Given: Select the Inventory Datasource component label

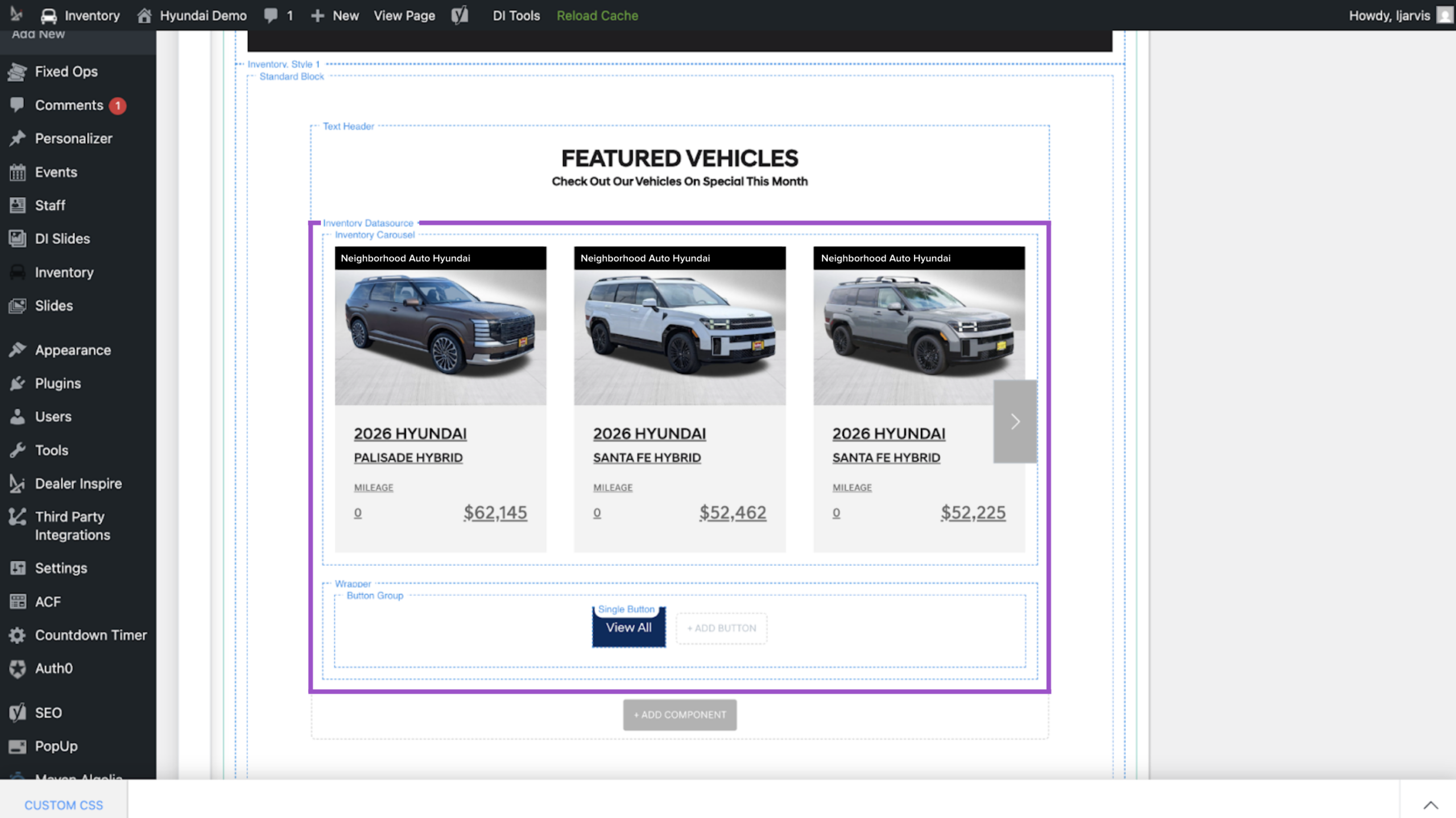Looking at the screenshot, I should (x=368, y=223).
